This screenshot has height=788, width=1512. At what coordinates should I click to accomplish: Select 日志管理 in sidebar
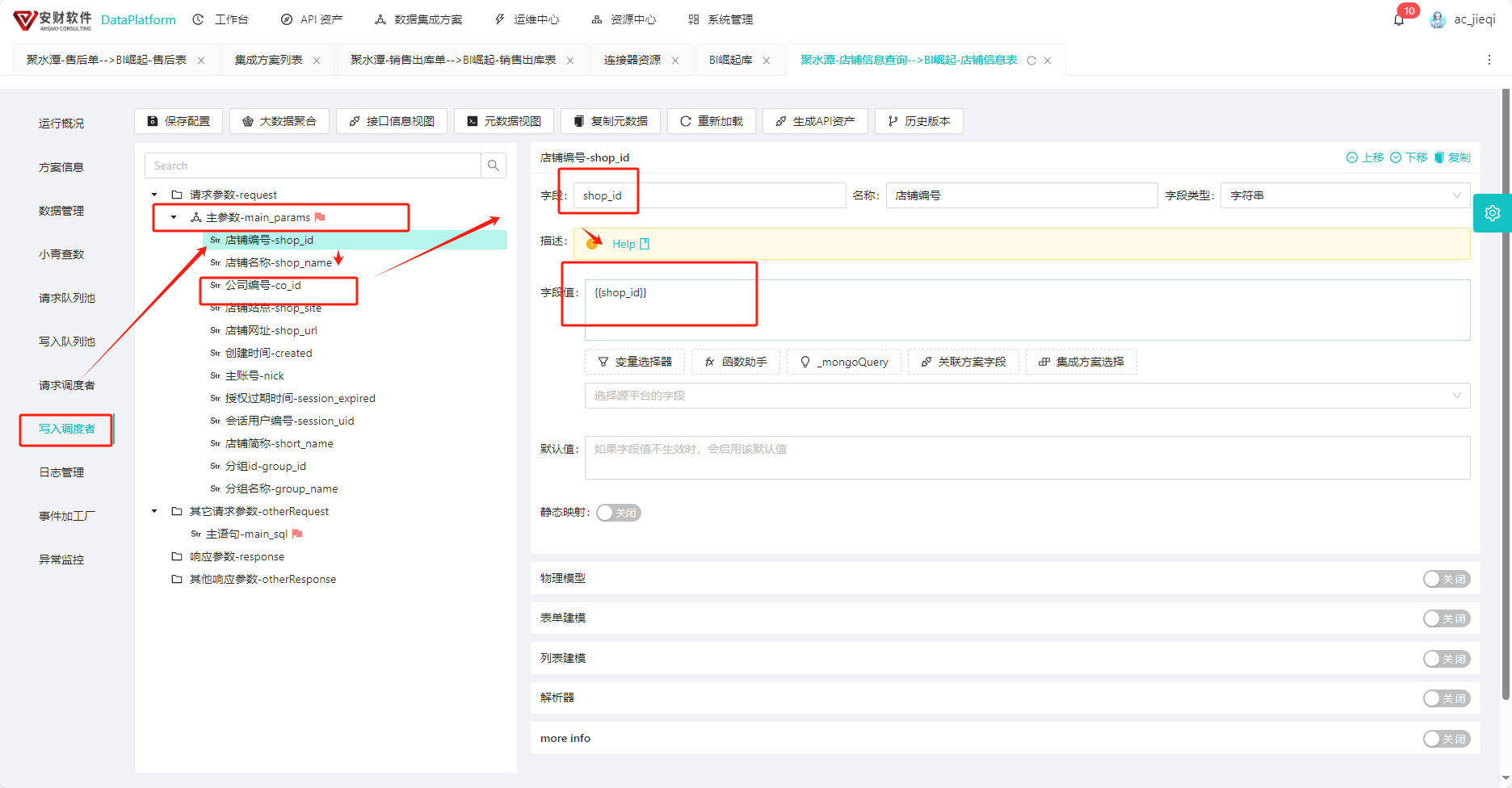pos(61,472)
